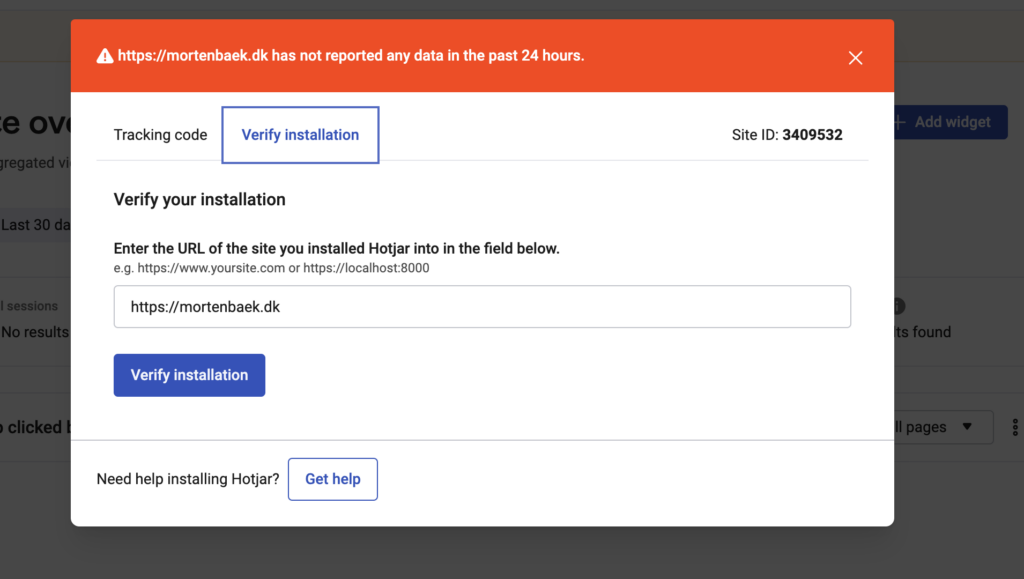Click the Last 30 days filter in background

point(35,225)
